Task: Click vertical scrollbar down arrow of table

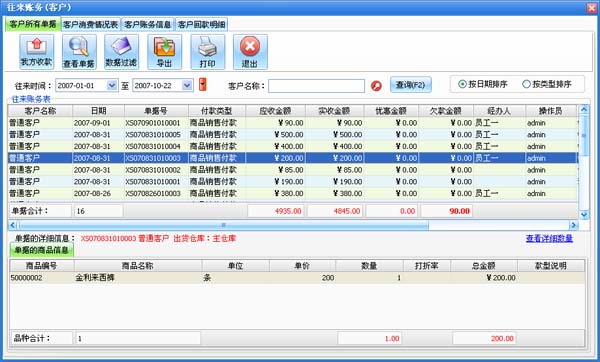Action: pyautogui.click(x=584, y=215)
